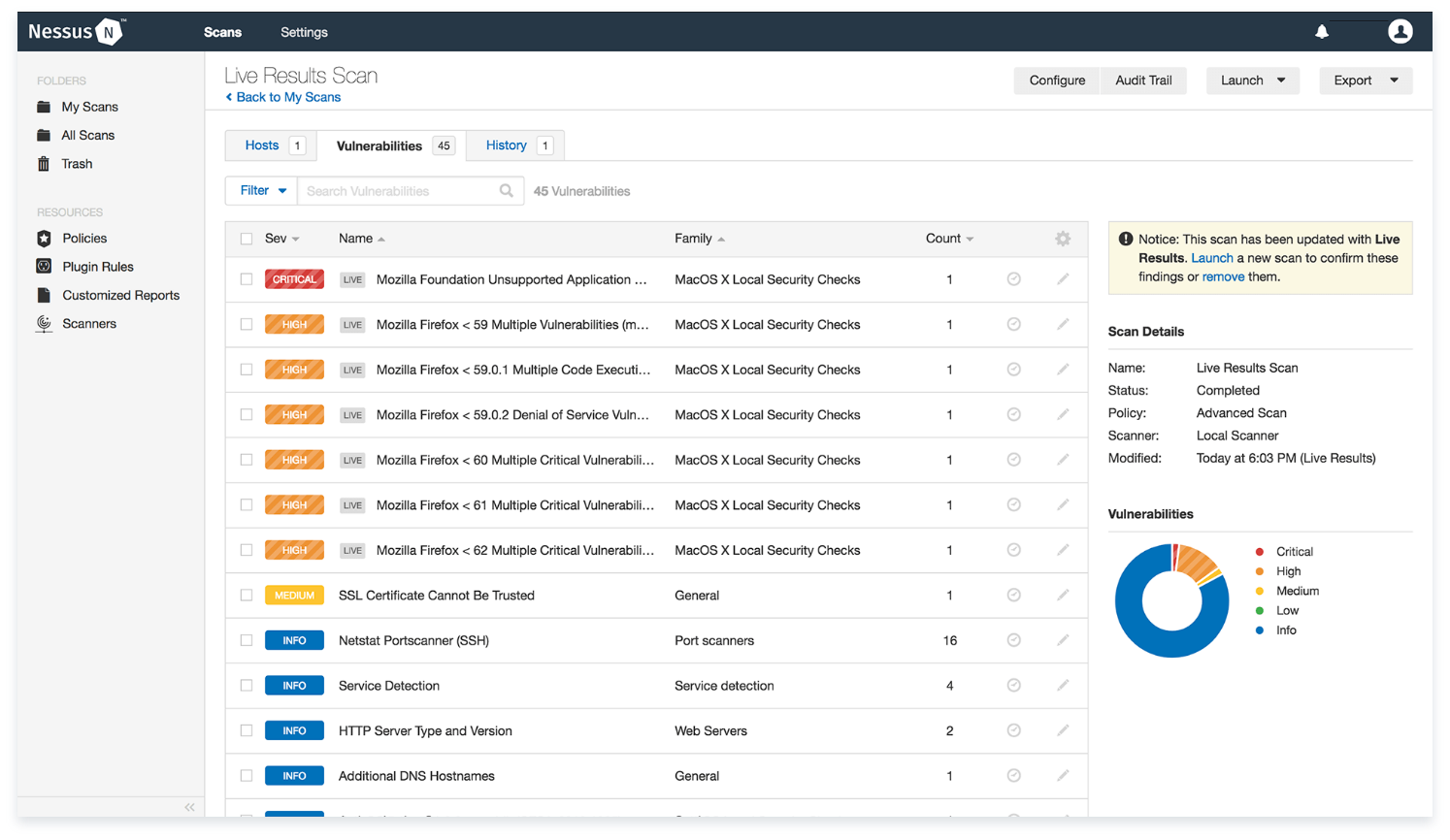The width and height of the screenshot is (1450, 840).
Task: Follow the Back to My Scans link
Action: pos(283,97)
